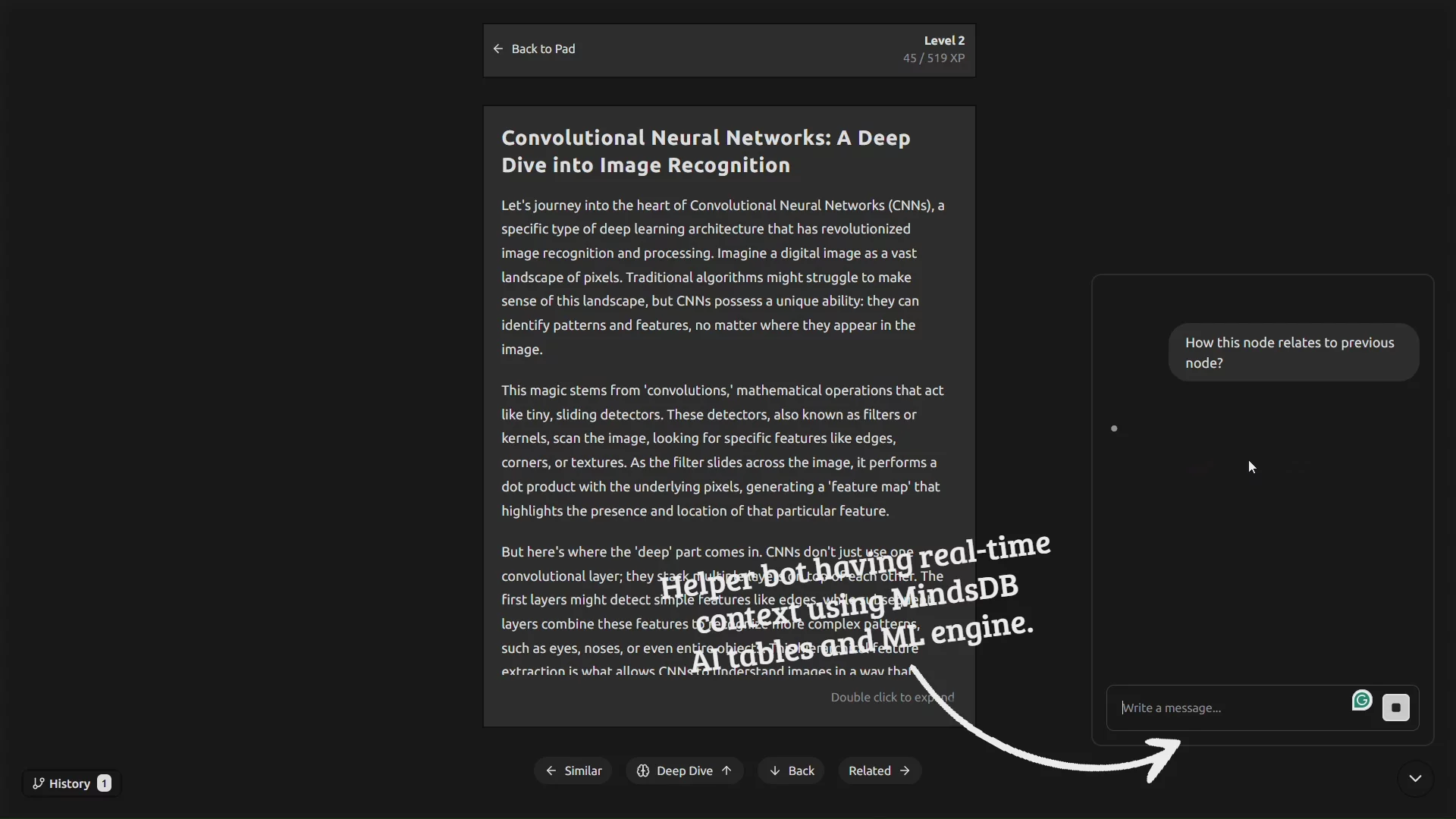Navigate to Similar node
This screenshot has height=819, width=1456.
[x=573, y=770]
